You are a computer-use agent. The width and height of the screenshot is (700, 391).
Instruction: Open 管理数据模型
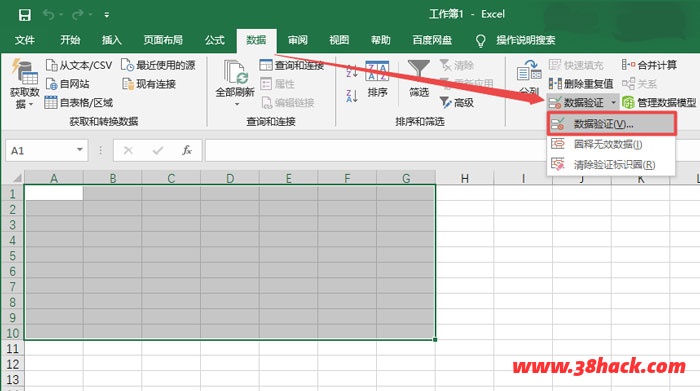[659, 103]
